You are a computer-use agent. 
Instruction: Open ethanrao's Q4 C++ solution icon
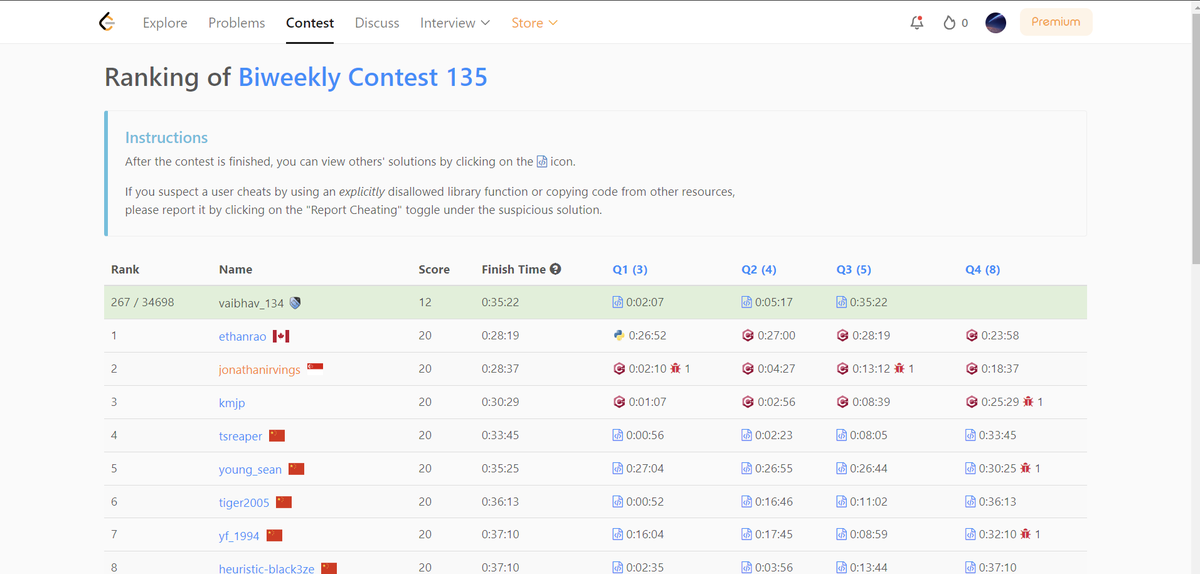click(x=972, y=335)
